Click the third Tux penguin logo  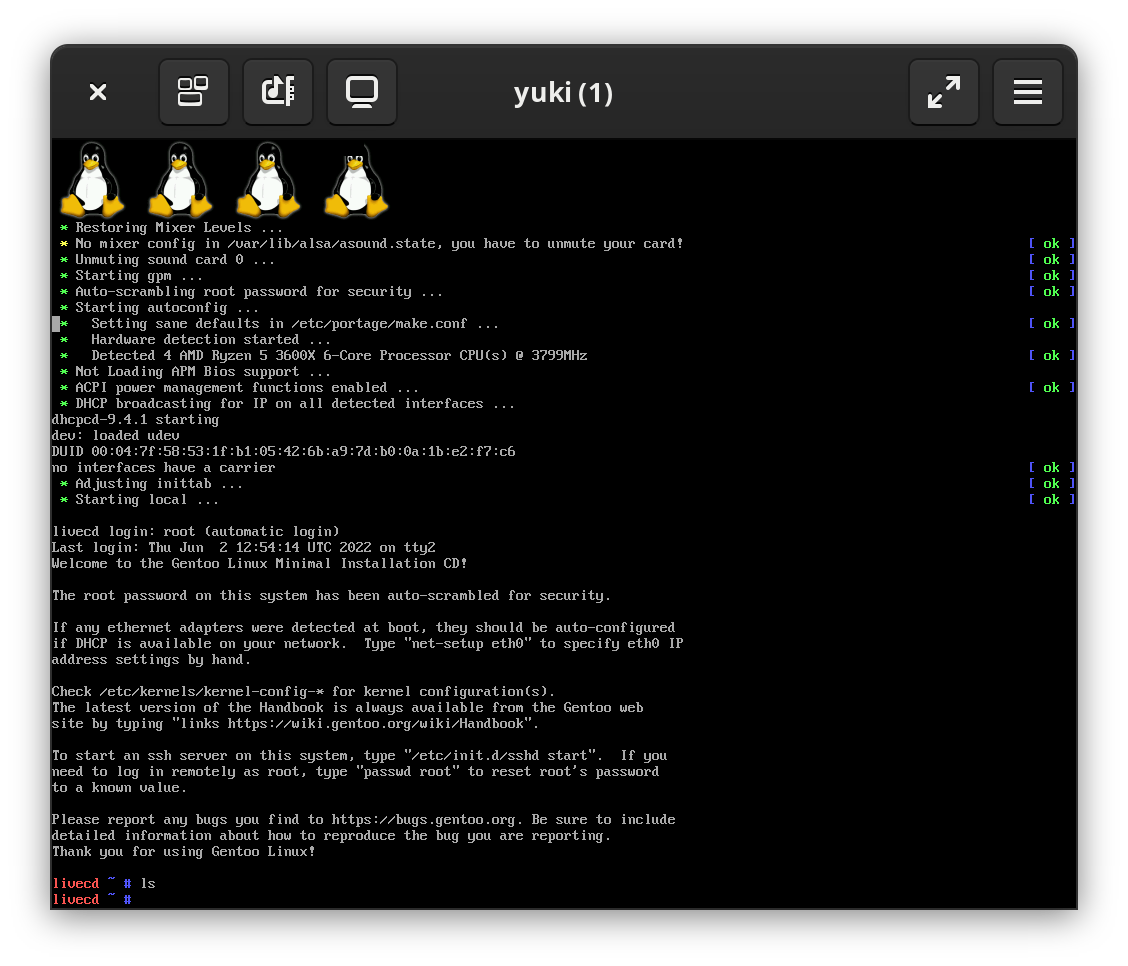pyautogui.click(x=268, y=180)
